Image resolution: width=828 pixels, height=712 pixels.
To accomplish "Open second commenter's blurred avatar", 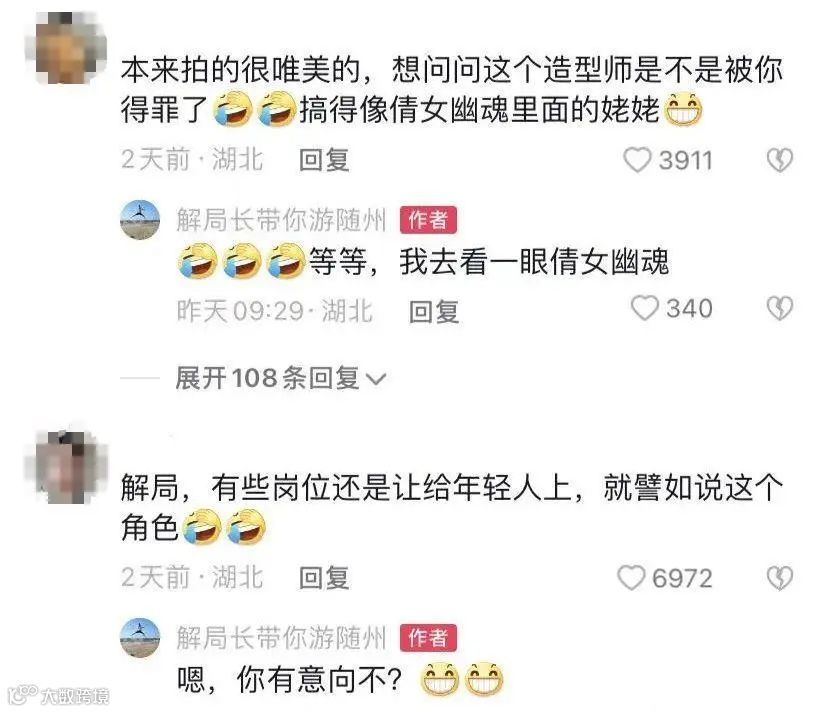I will [66, 466].
